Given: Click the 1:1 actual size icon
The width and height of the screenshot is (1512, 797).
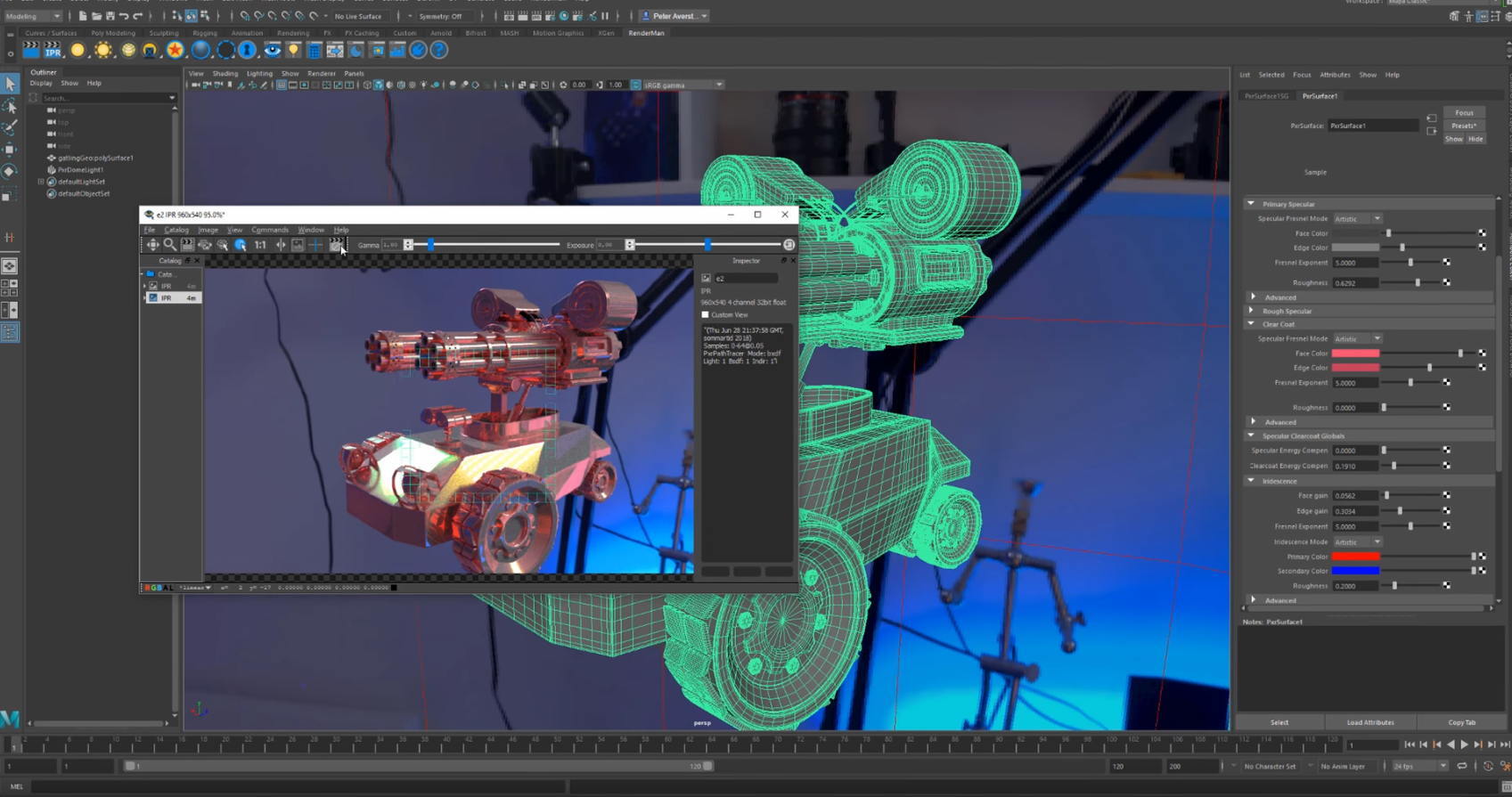Looking at the screenshot, I should coord(260,245).
